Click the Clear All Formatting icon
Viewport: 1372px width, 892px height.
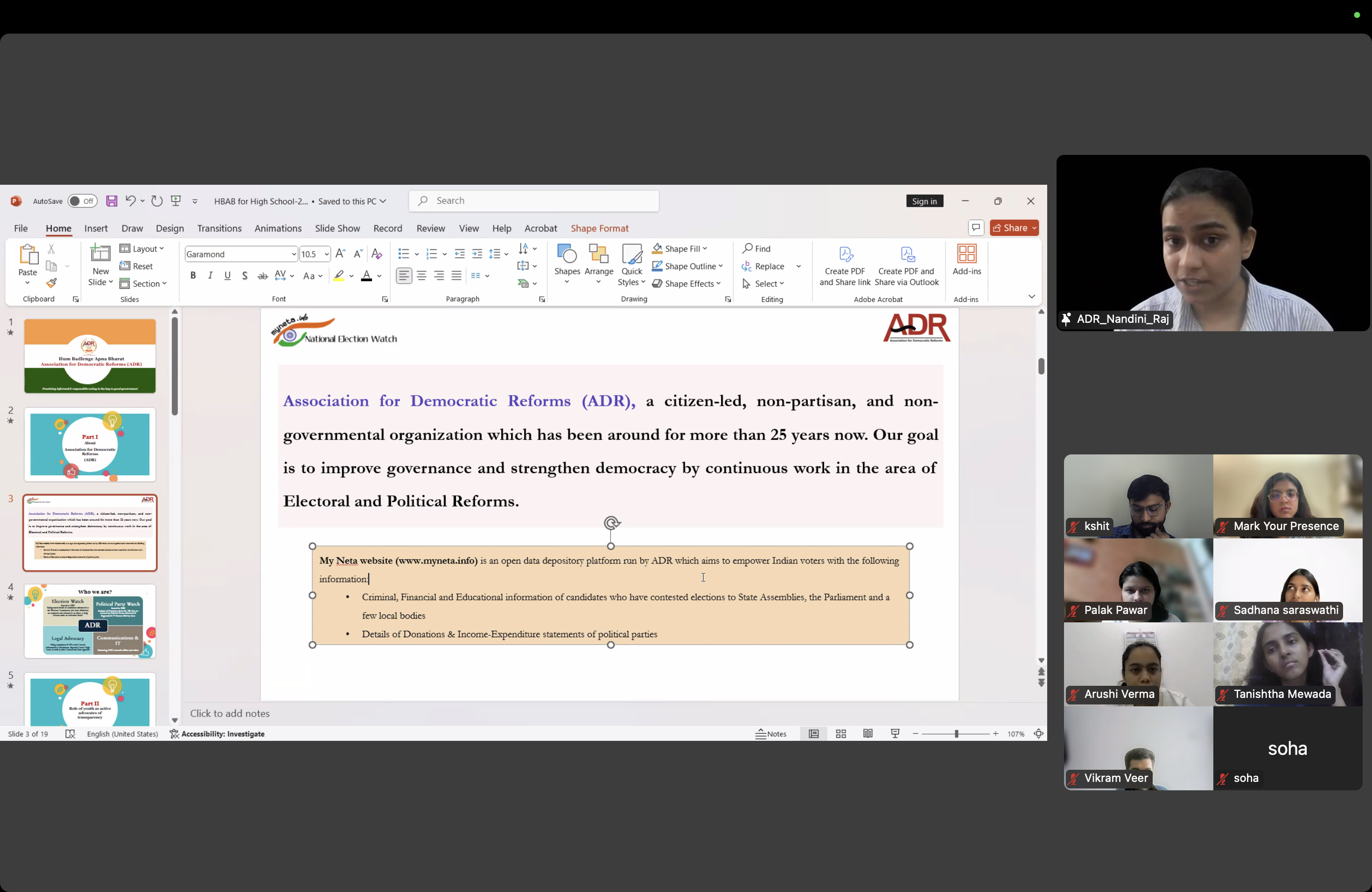coord(377,253)
